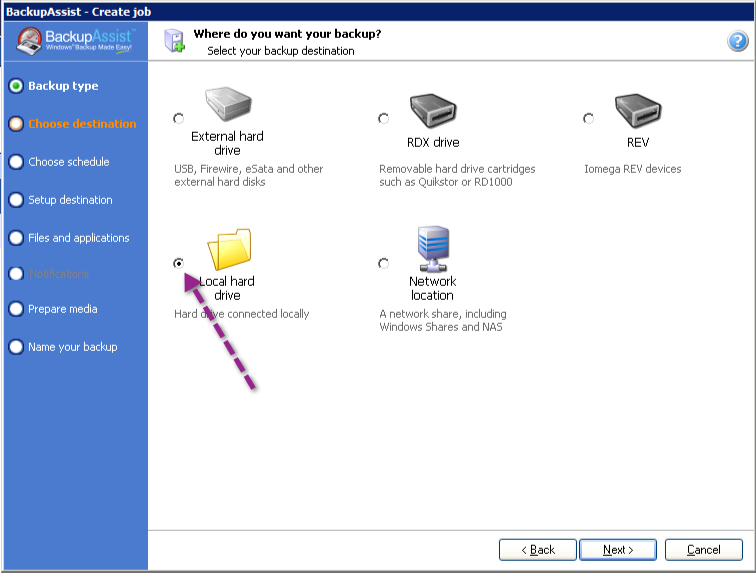Image resolution: width=756 pixels, height=573 pixels.
Task: Select the Network location radio button
Action: coord(383,263)
